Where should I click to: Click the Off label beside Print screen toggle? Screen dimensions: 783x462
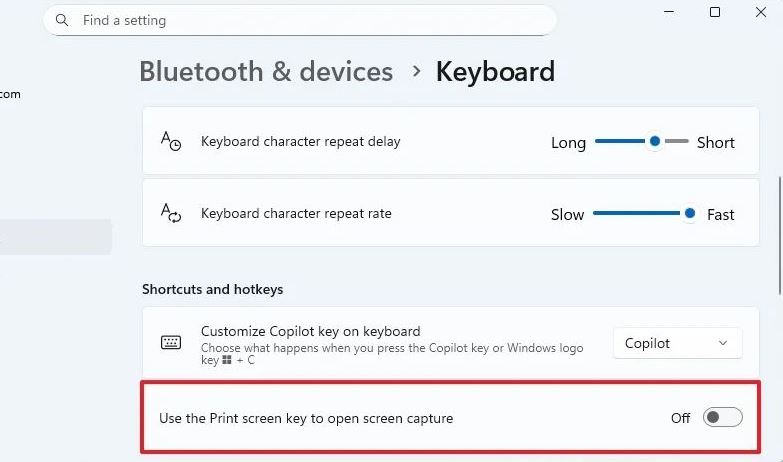(680, 418)
